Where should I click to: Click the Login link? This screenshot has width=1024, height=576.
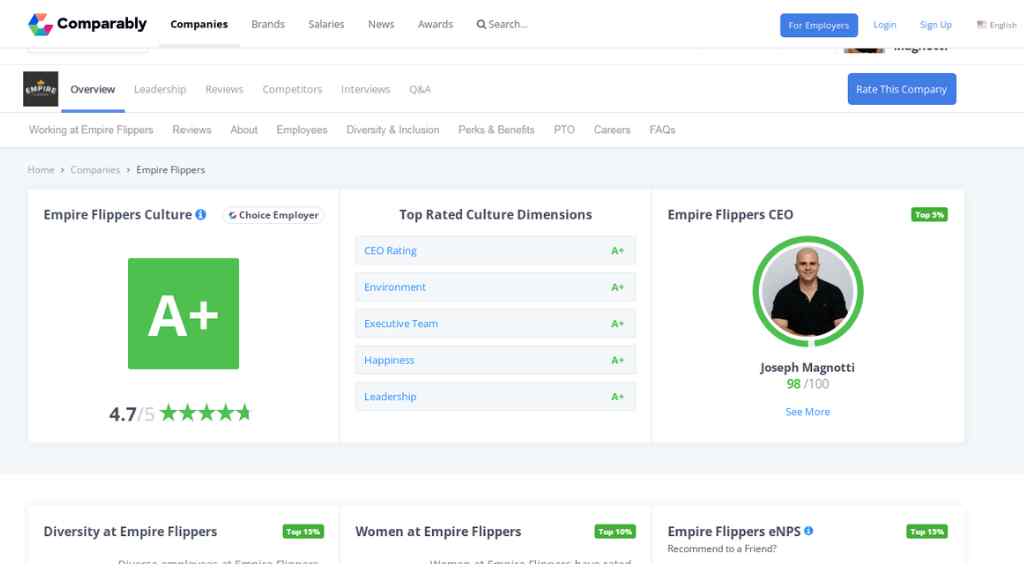pyautogui.click(x=885, y=25)
